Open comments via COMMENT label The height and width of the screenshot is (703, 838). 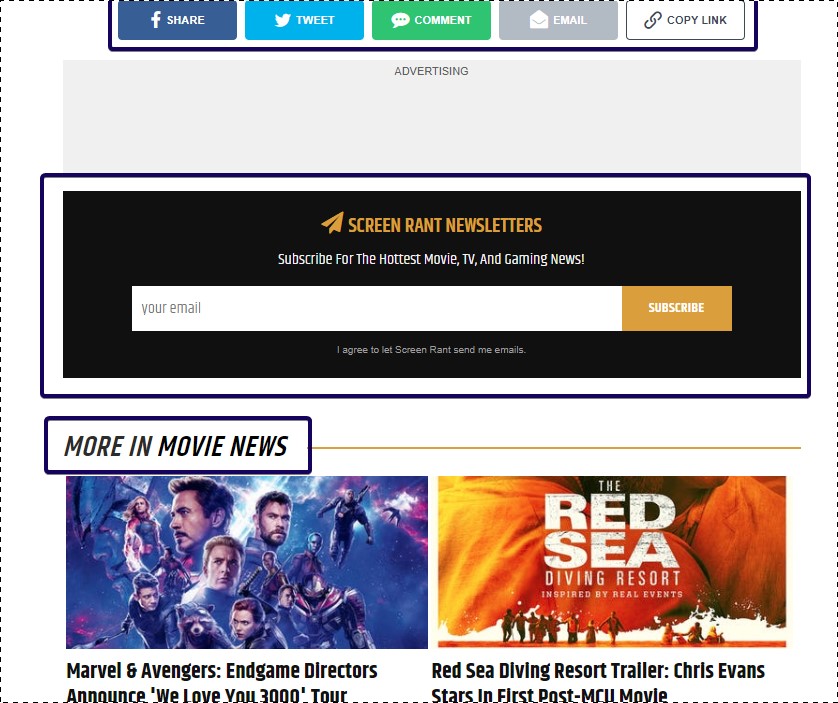tap(443, 20)
